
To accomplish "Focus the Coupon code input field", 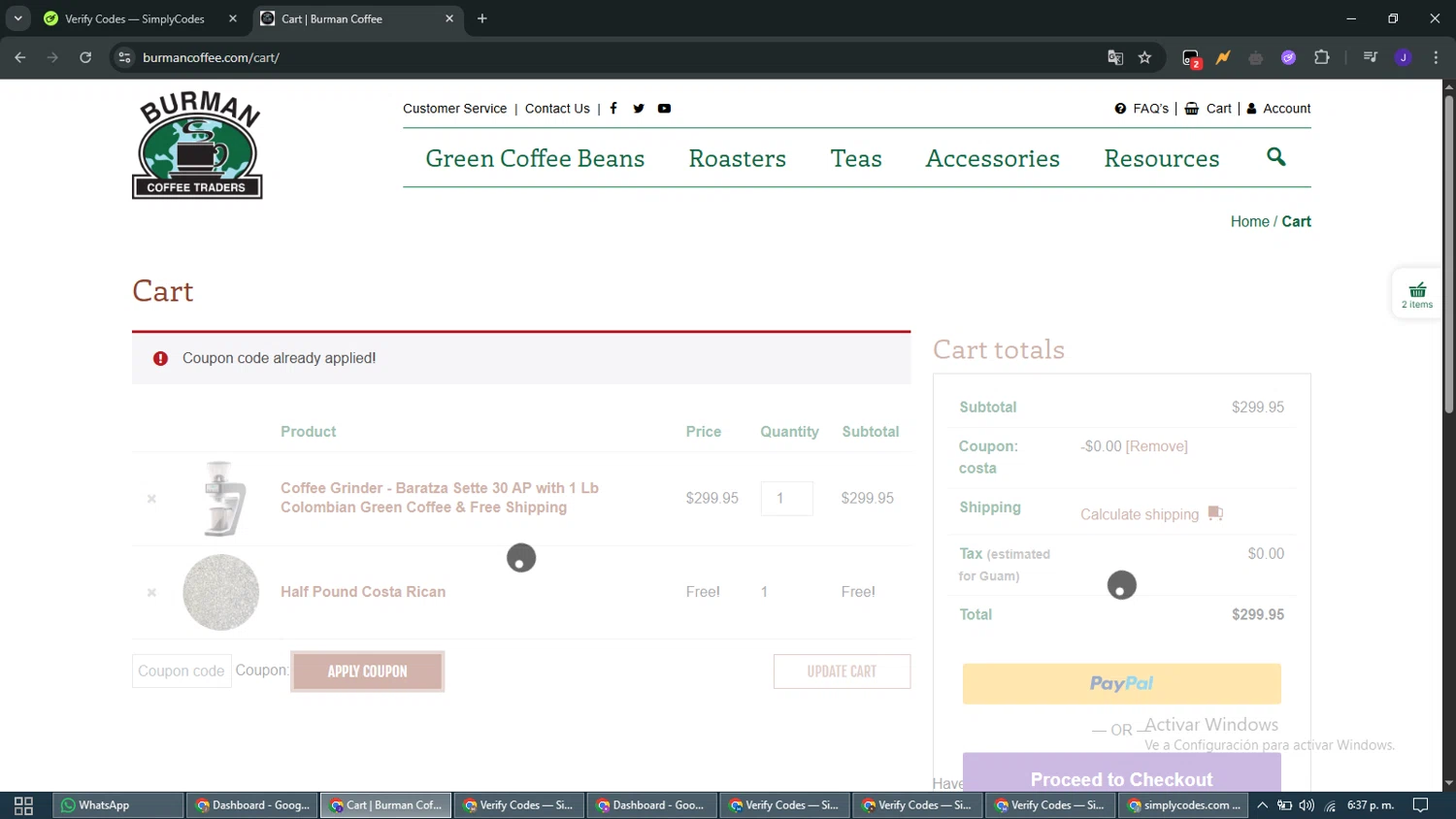I will click(182, 672).
